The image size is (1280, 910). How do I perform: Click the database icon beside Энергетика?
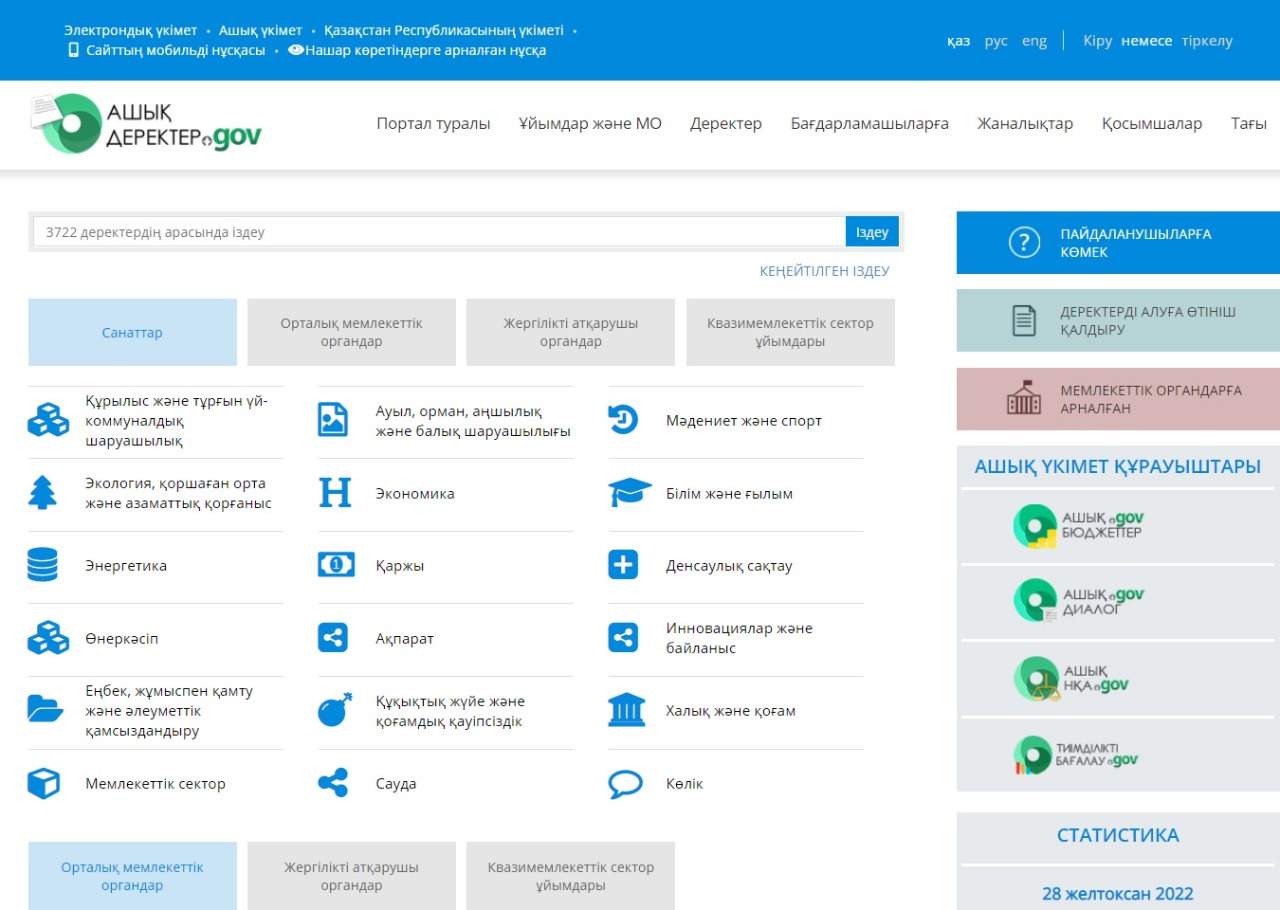[43, 565]
